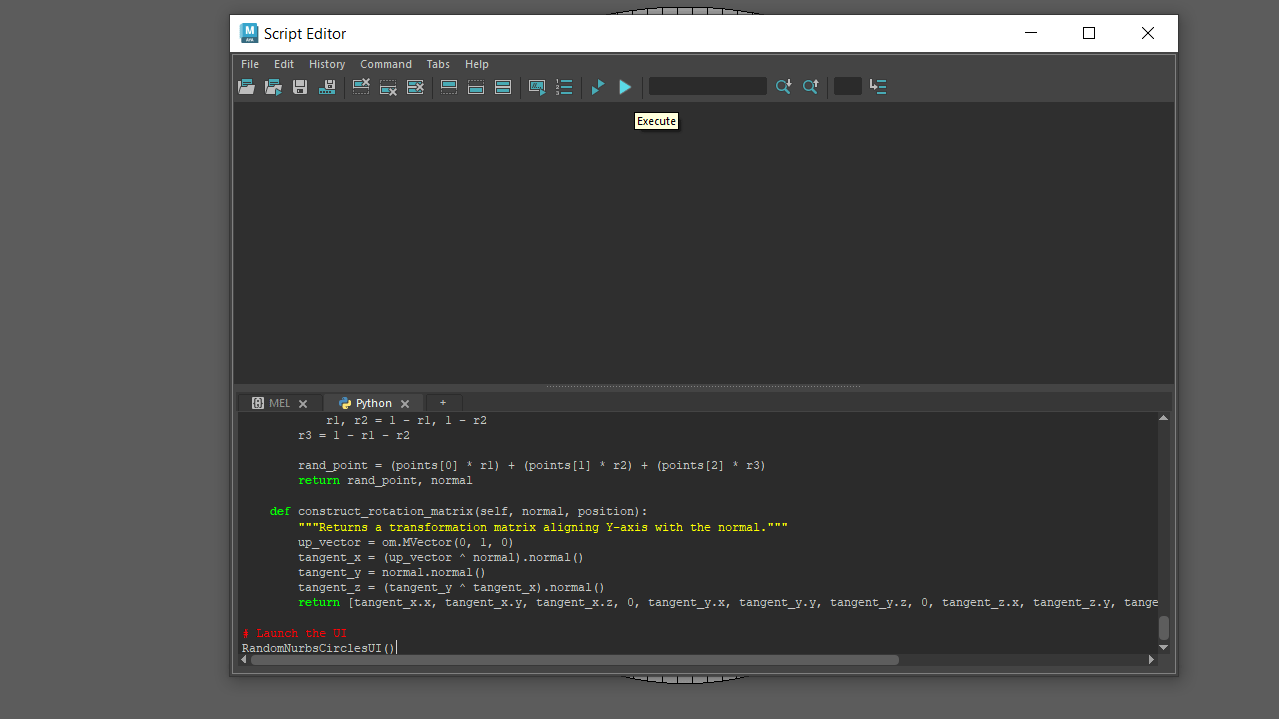The image size is (1279, 719).
Task: Switch to the MEL tab
Action: [x=278, y=402]
